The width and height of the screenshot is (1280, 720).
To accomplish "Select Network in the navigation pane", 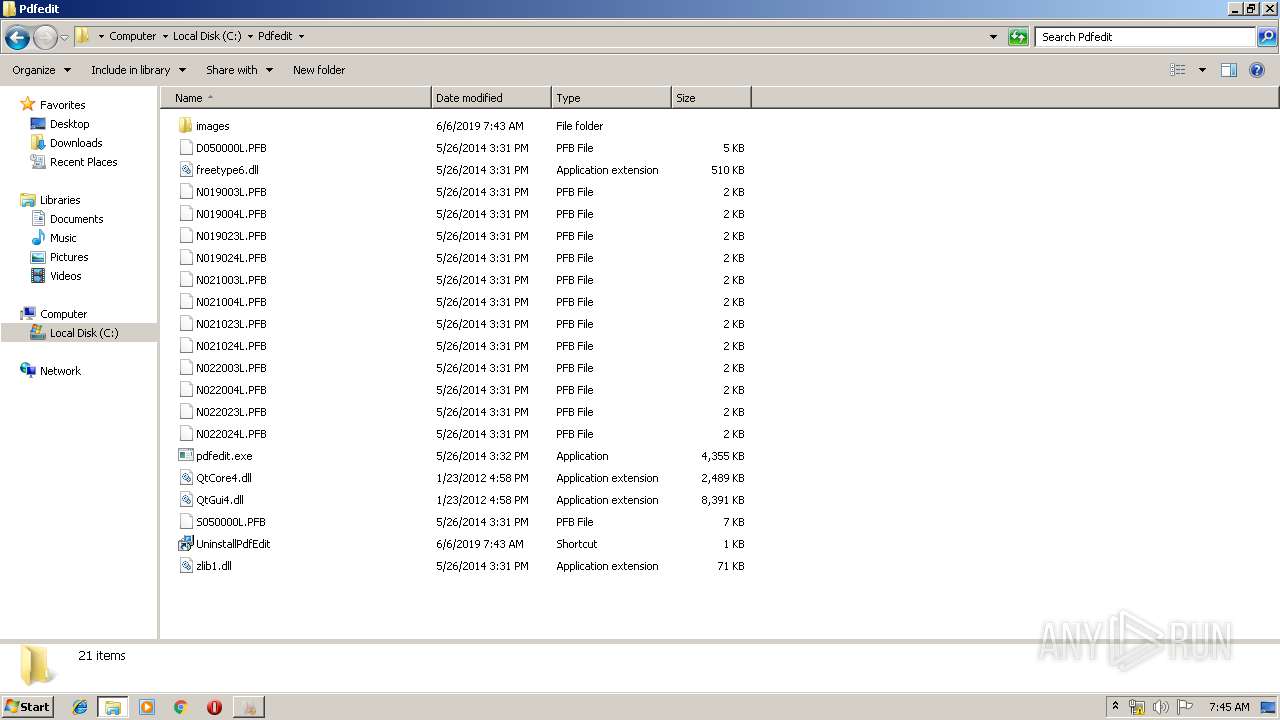I will click(x=60, y=371).
